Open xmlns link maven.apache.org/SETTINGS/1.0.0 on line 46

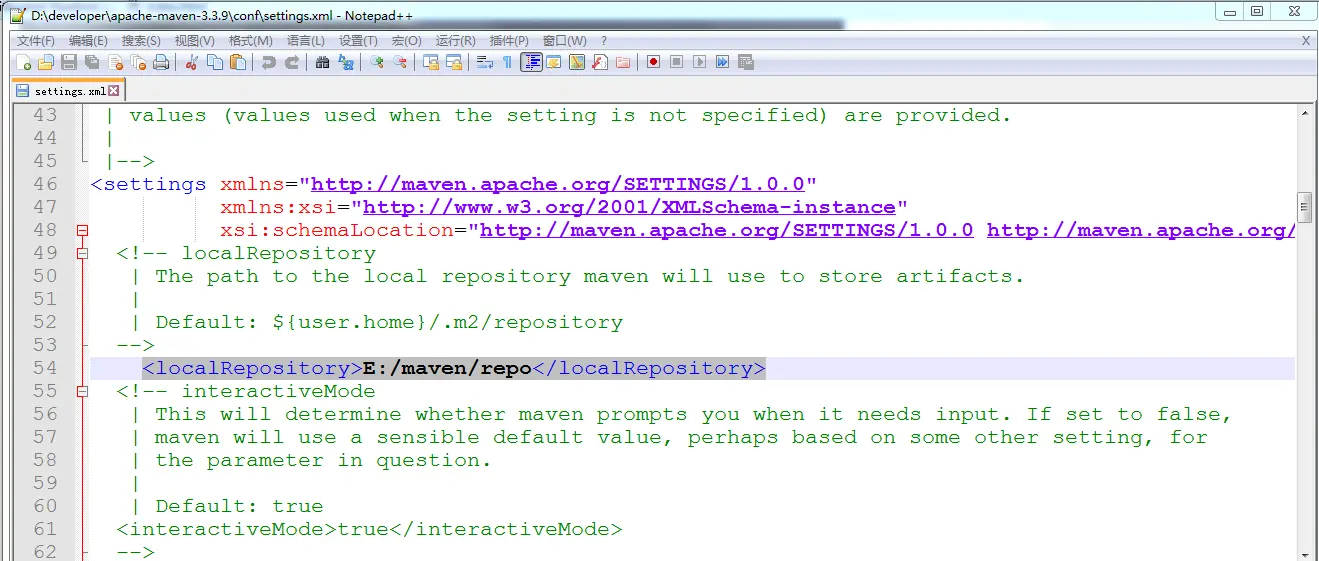pyautogui.click(x=558, y=184)
